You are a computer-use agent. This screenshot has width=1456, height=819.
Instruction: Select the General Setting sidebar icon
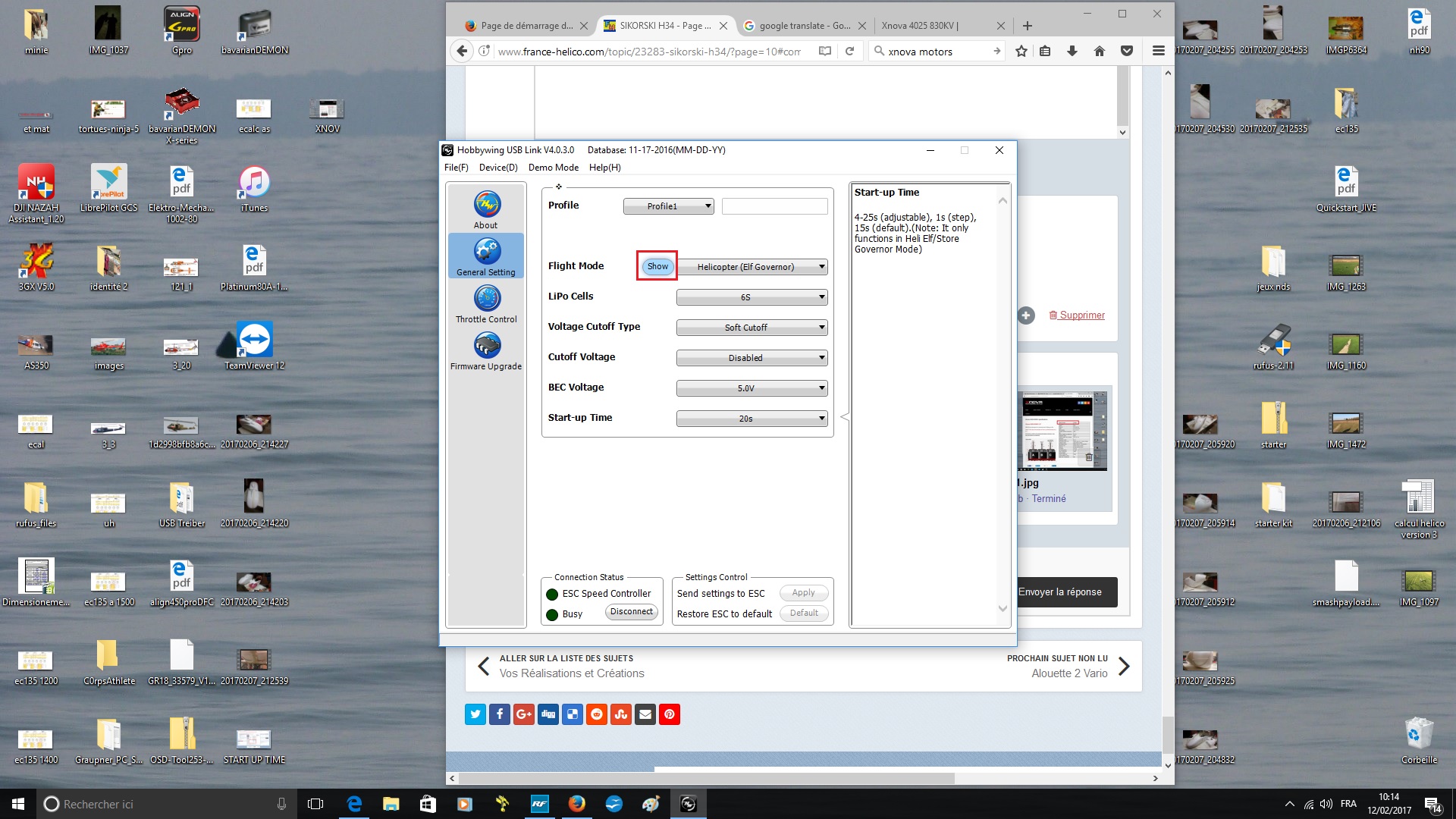tap(486, 256)
